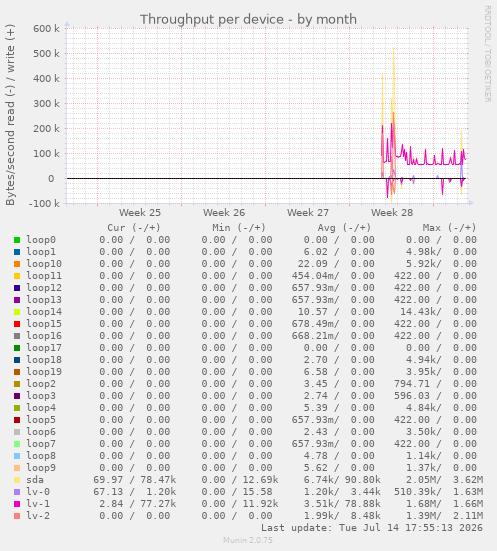Click the orange loop10 legend color swatch
497x551 pixels.
(17, 264)
